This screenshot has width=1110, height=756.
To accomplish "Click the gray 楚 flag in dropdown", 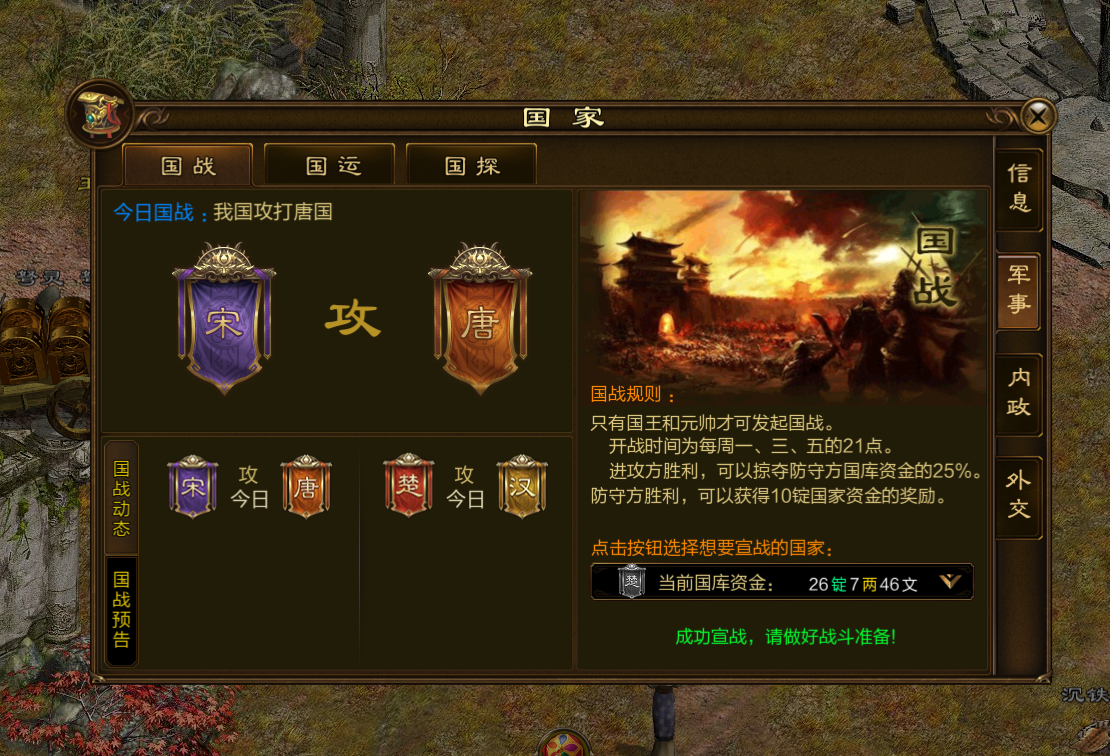I will point(631,582).
